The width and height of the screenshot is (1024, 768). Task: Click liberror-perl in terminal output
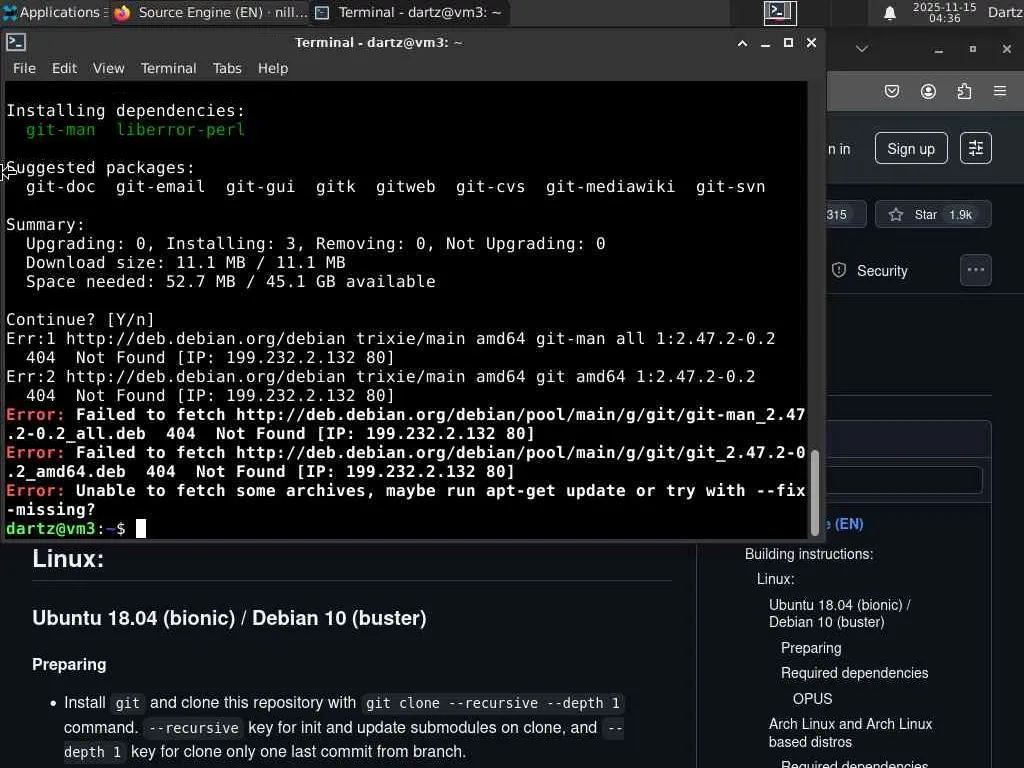(x=180, y=129)
